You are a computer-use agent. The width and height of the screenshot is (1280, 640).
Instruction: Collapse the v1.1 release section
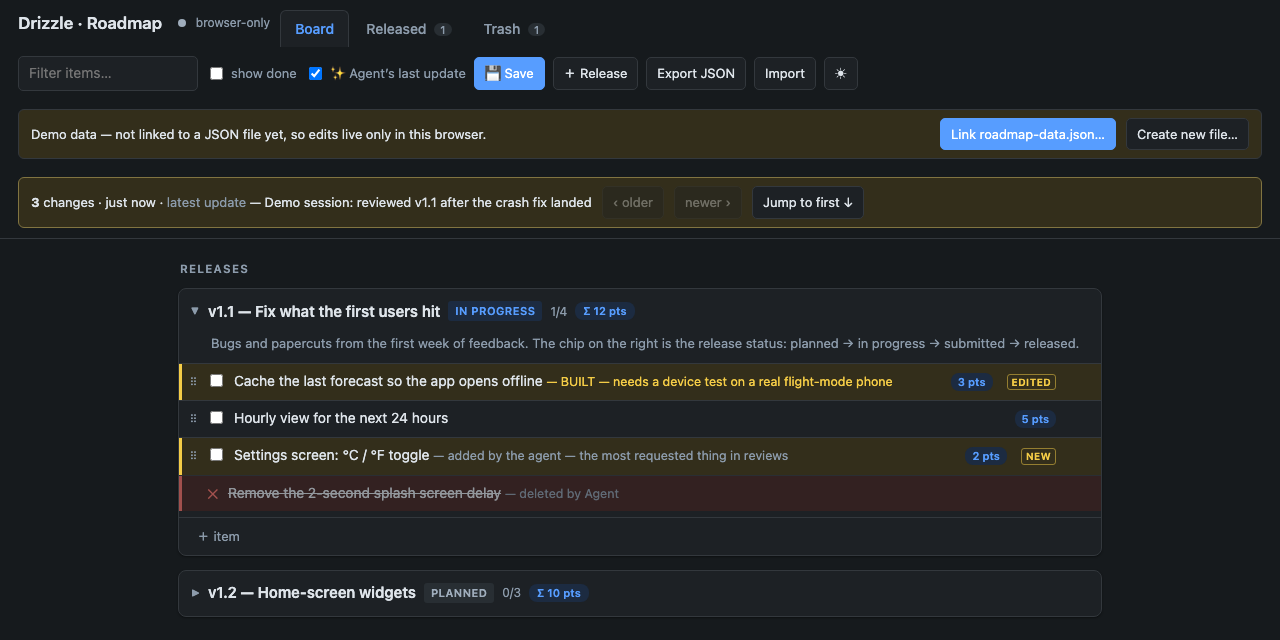(195, 311)
